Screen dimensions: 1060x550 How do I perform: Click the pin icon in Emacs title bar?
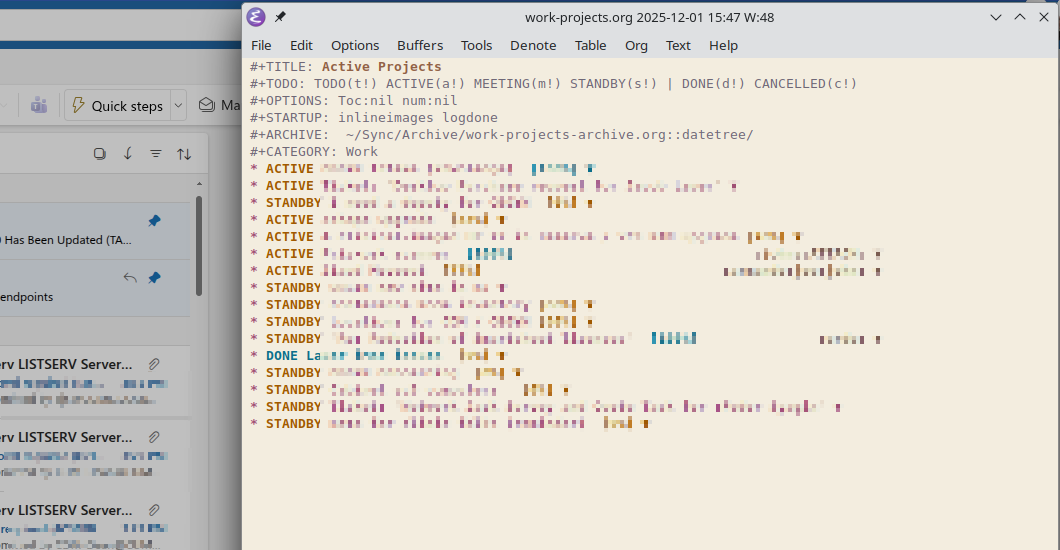tap(280, 17)
